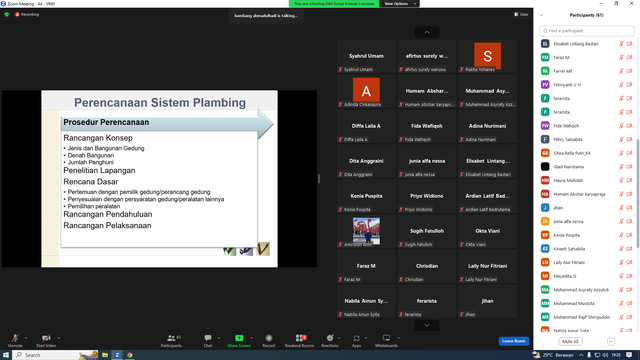Show previous gallery page up arrow
The width and height of the screenshot is (640, 360).
[427, 32]
